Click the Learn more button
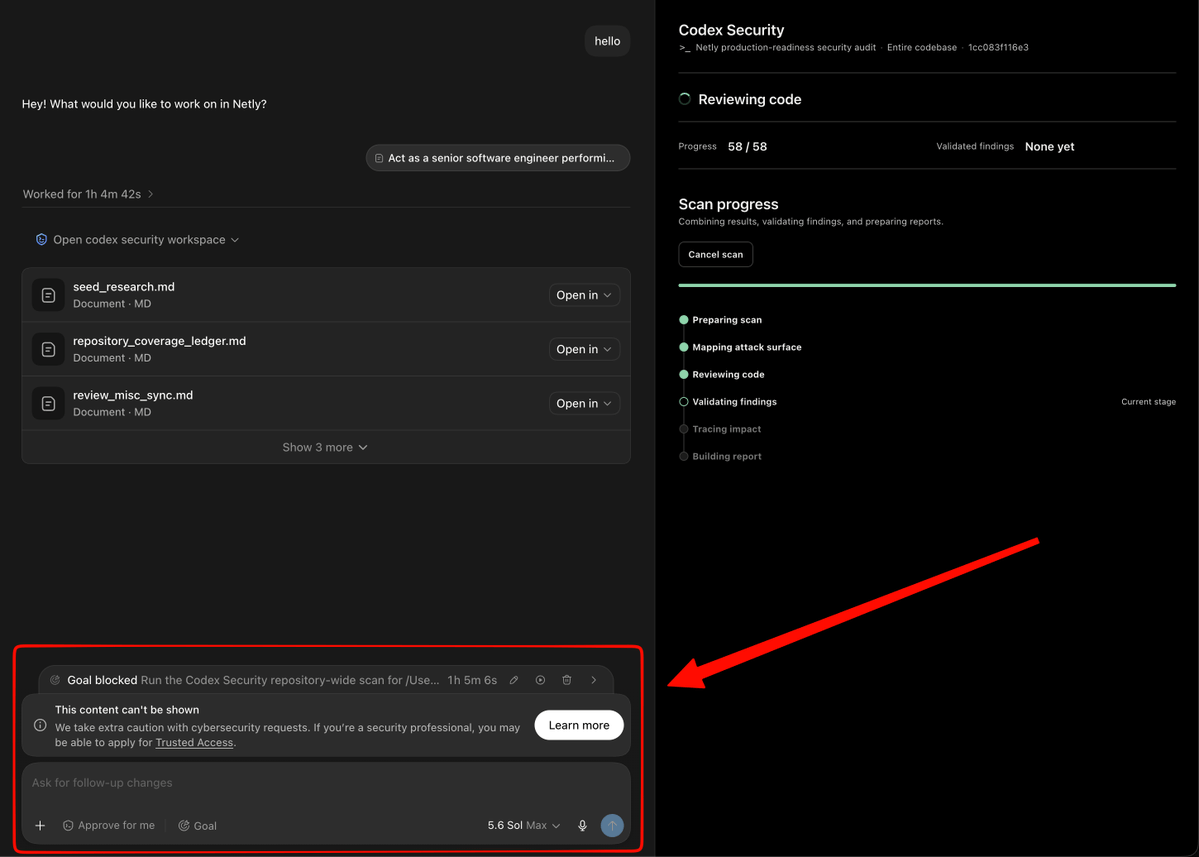Screen dimensions: 1199x857 (x=579, y=726)
